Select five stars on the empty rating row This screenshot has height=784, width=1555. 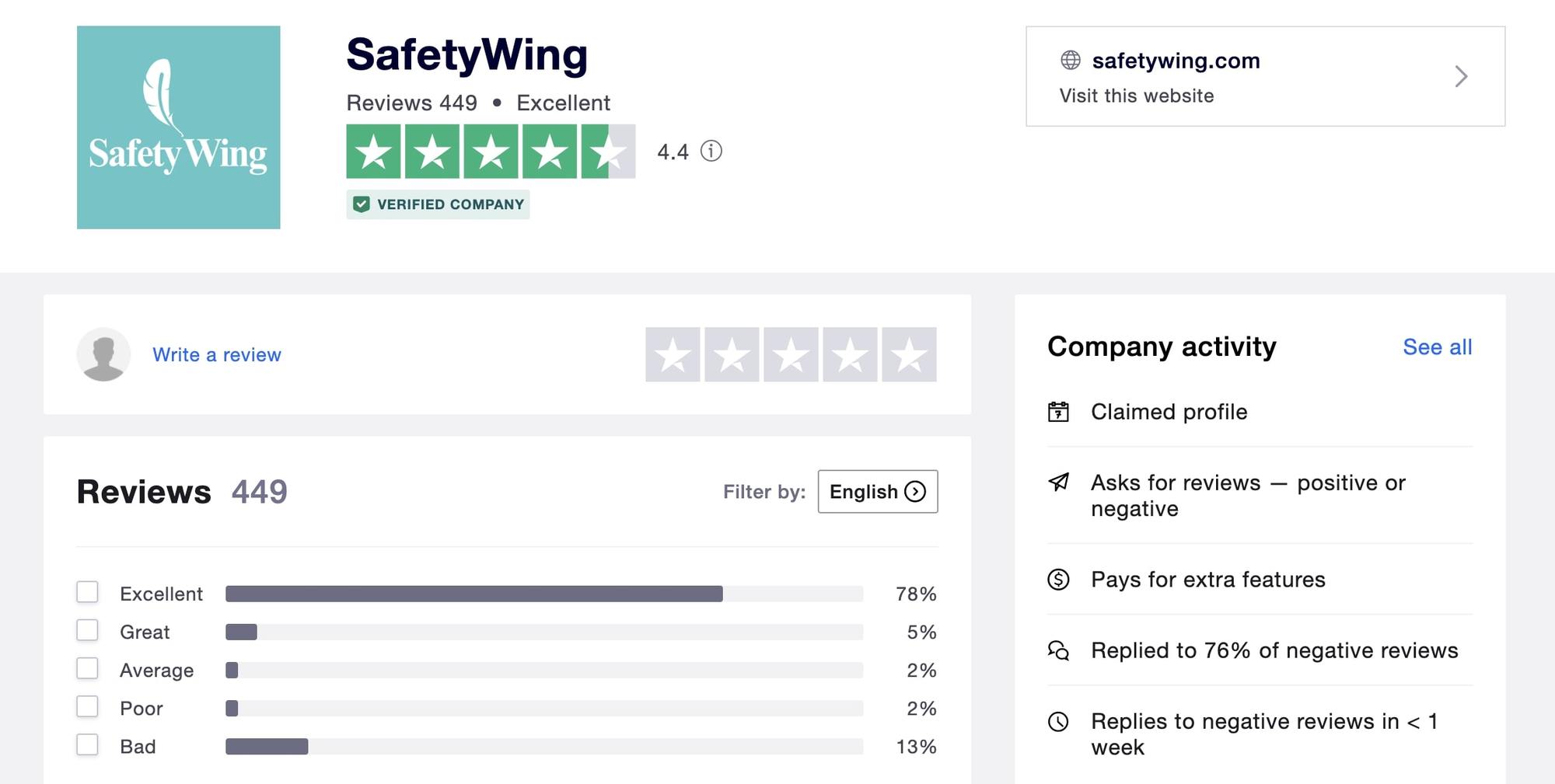tap(909, 354)
